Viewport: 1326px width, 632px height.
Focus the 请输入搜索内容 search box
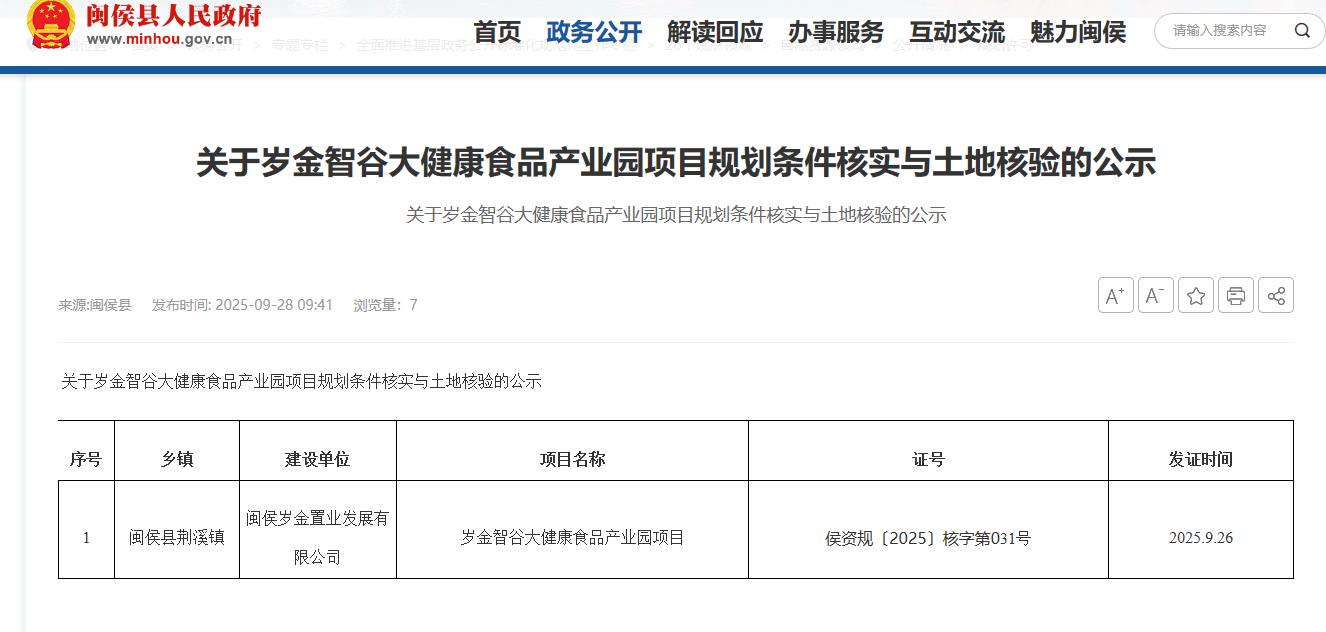[1220, 31]
